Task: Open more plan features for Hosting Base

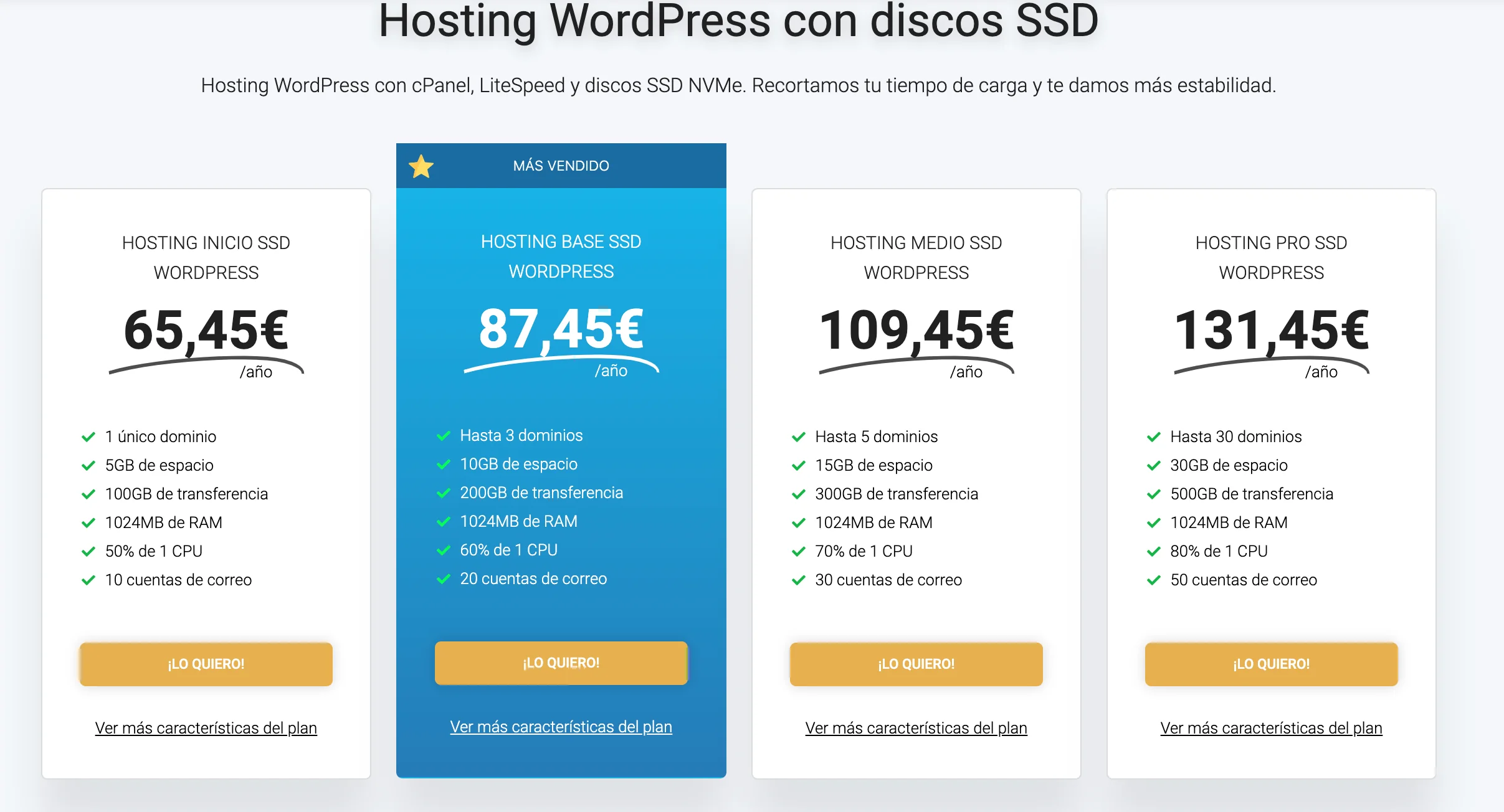Action: pos(561,727)
